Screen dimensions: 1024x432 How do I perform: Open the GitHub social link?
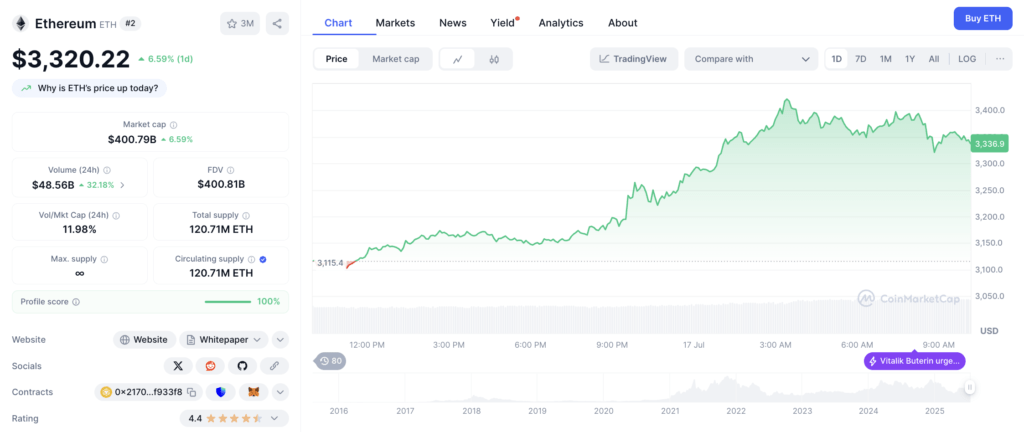click(x=242, y=366)
